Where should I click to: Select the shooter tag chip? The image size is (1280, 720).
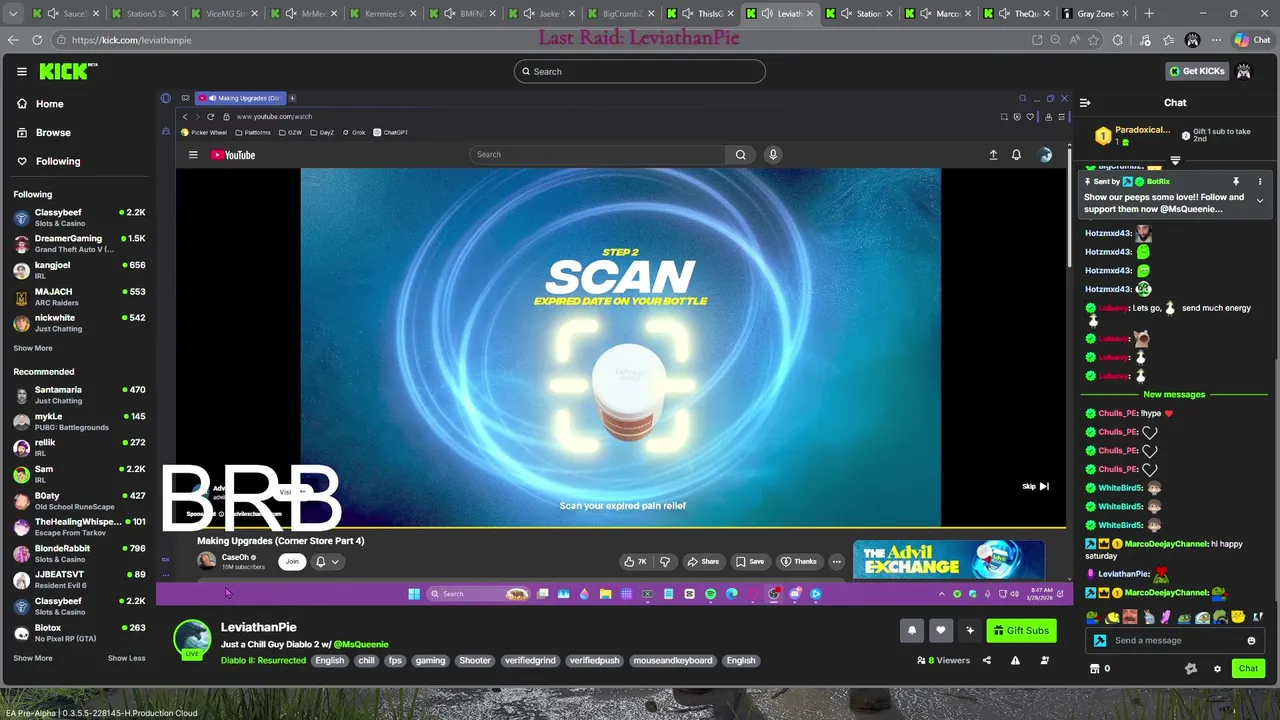475,660
